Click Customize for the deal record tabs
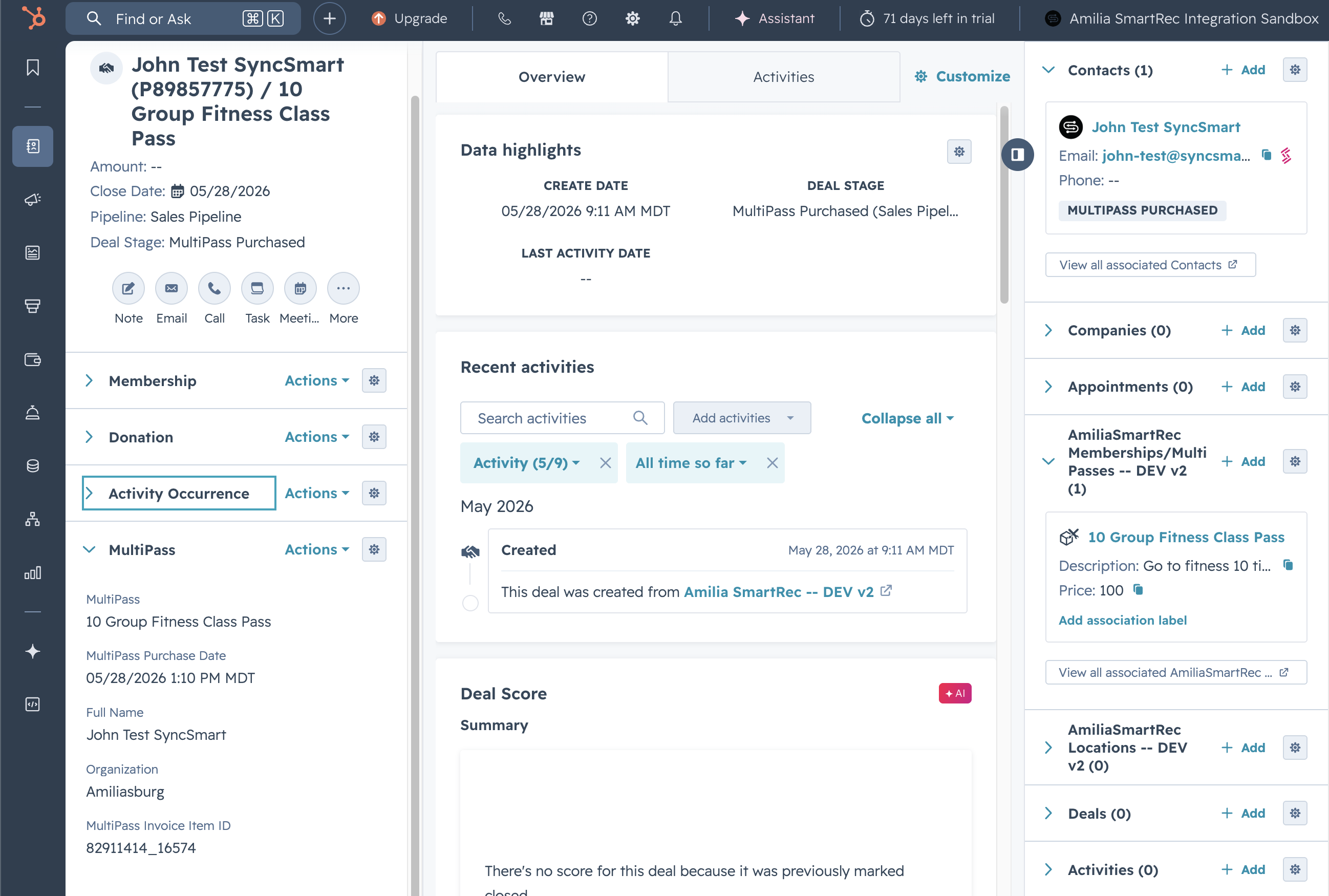1329x896 pixels. pos(962,76)
